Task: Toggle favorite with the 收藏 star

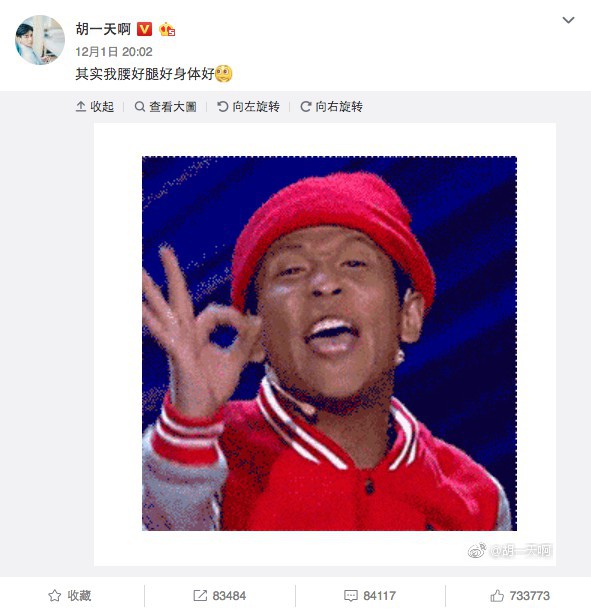Action: 70,595
